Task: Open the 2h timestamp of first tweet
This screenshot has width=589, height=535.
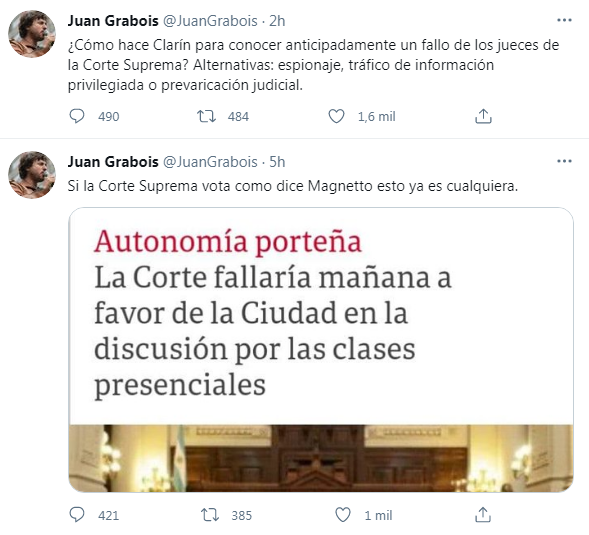Action: pyautogui.click(x=277, y=21)
